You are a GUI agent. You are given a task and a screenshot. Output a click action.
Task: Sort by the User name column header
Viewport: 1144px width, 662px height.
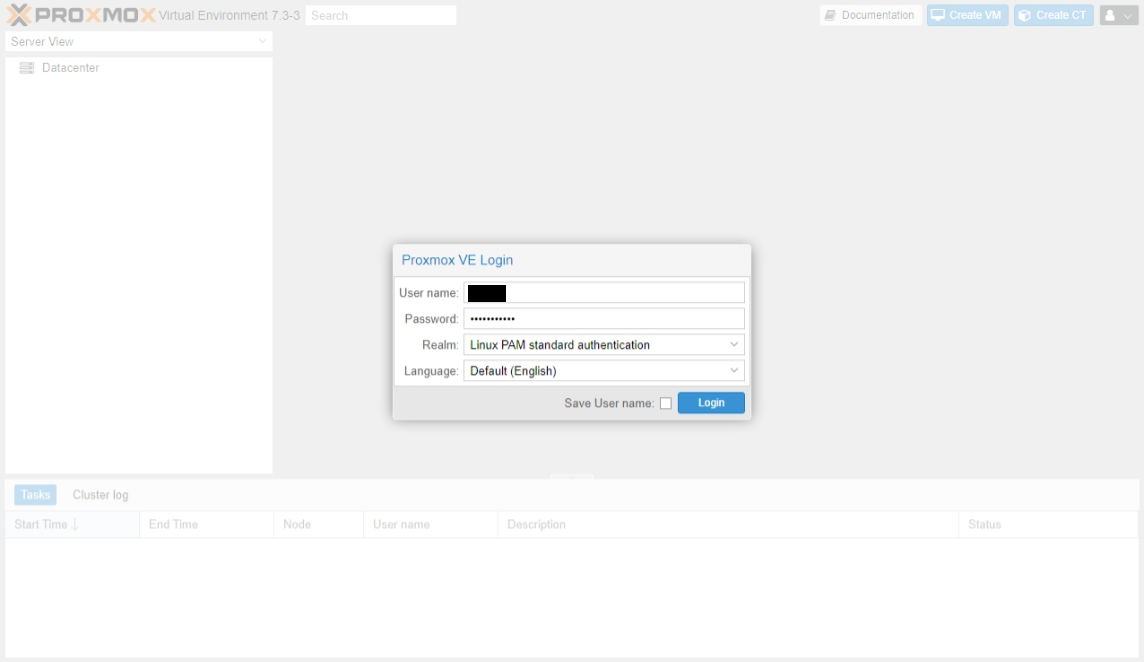430,524
